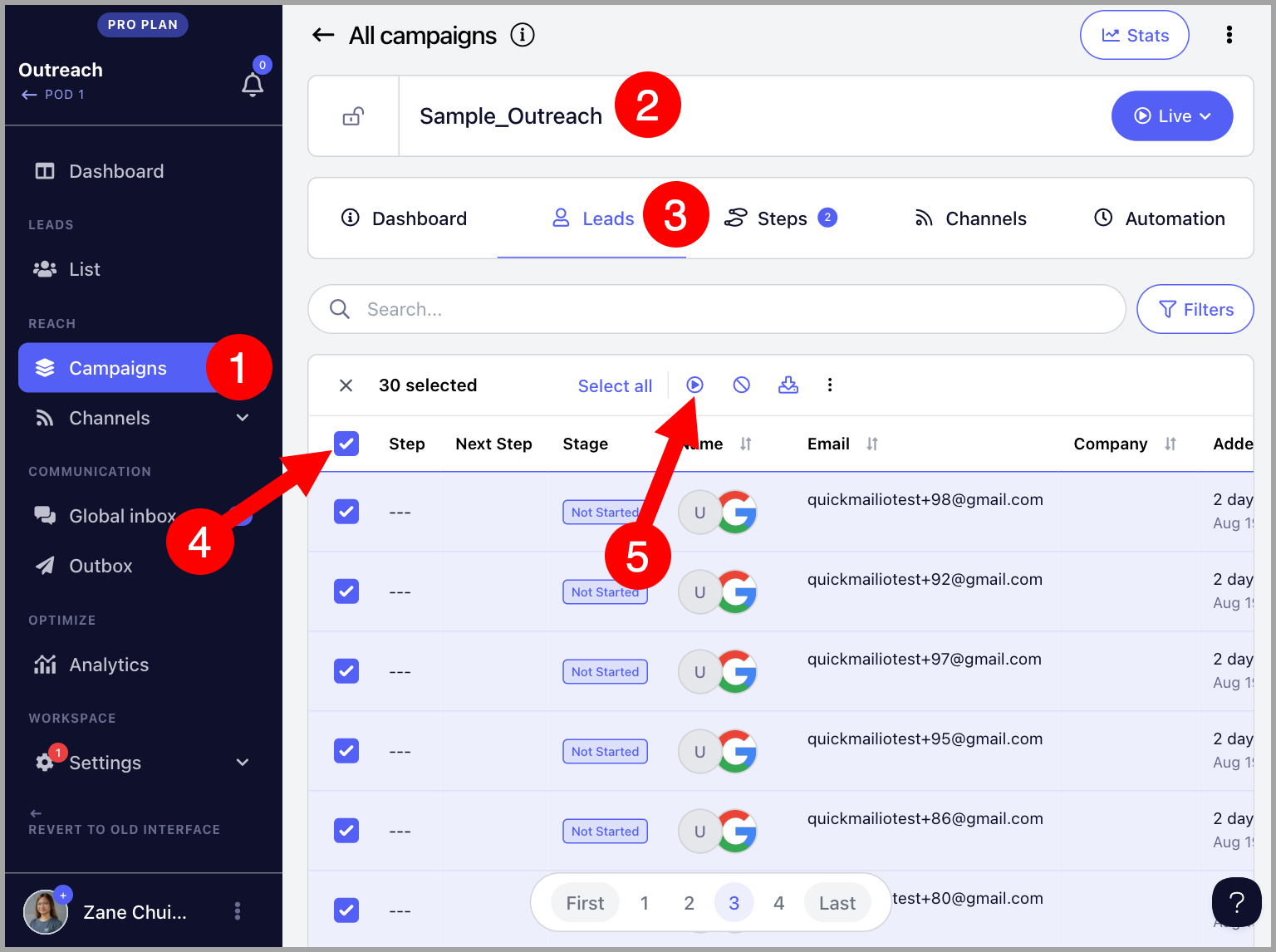
Task: Click Not Started badge on +86 row
Action: tap(605, 832)
